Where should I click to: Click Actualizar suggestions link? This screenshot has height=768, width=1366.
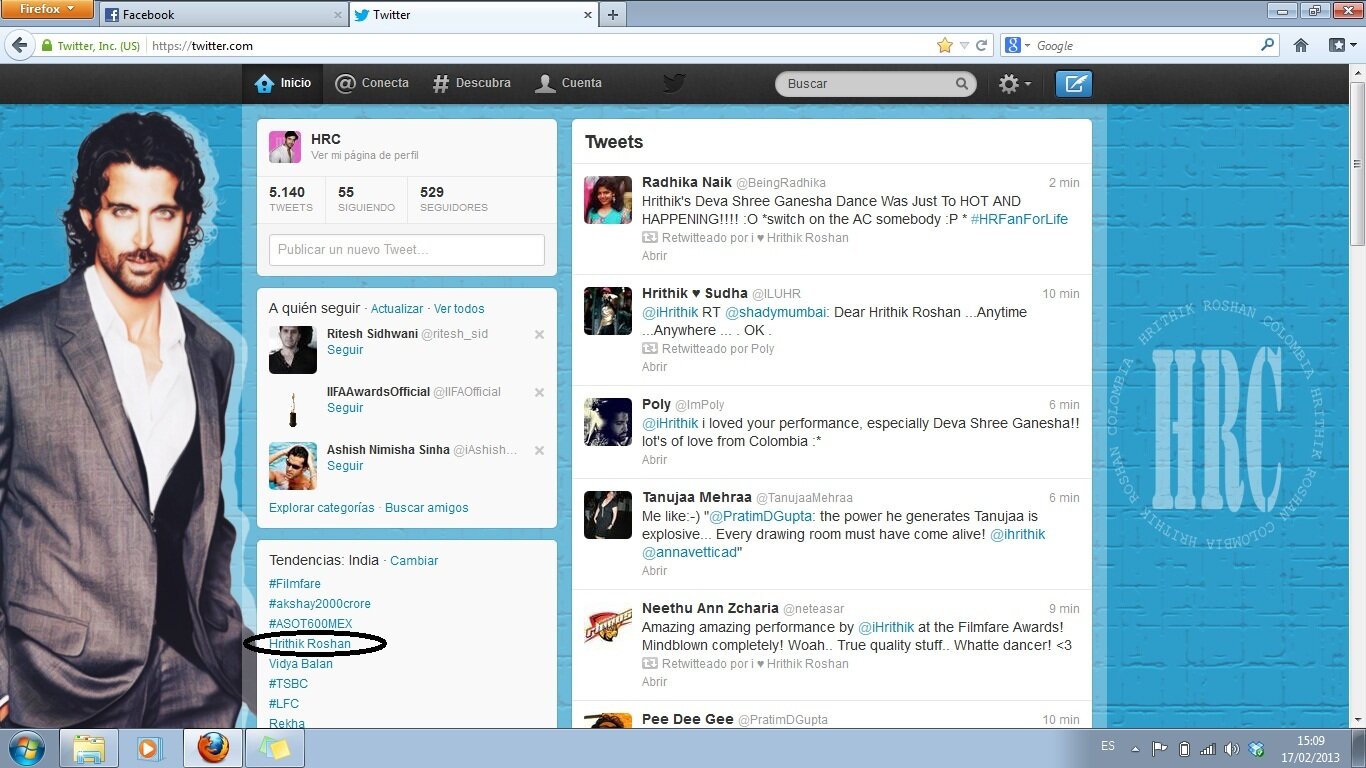(x=397, y=309)
